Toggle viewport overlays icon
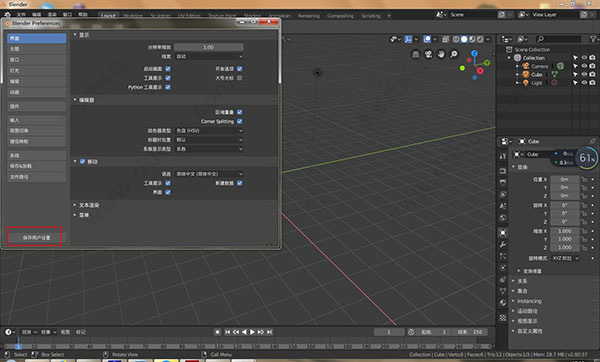Viewport: 600px width, 362px height. tap(427, 39)
